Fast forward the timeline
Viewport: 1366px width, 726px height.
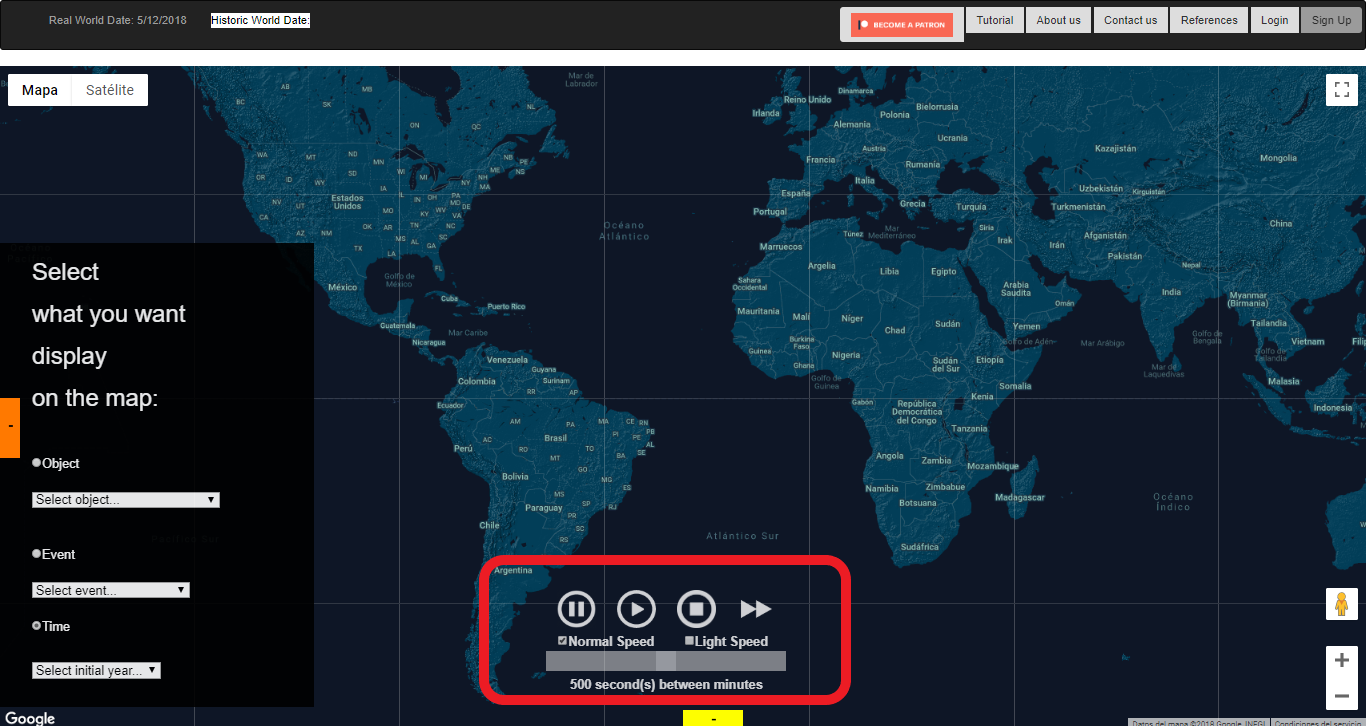pyautogui.click(x=756, y=609)
